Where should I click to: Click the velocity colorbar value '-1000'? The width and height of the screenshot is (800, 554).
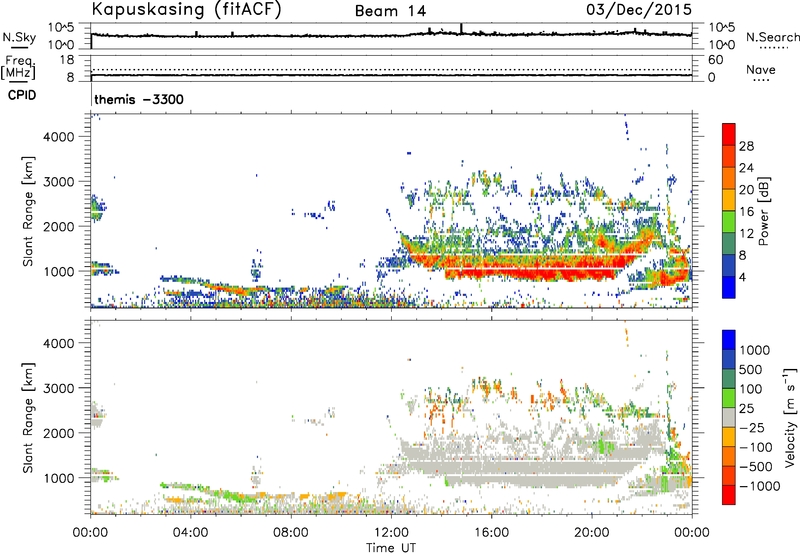coord(760,486)
